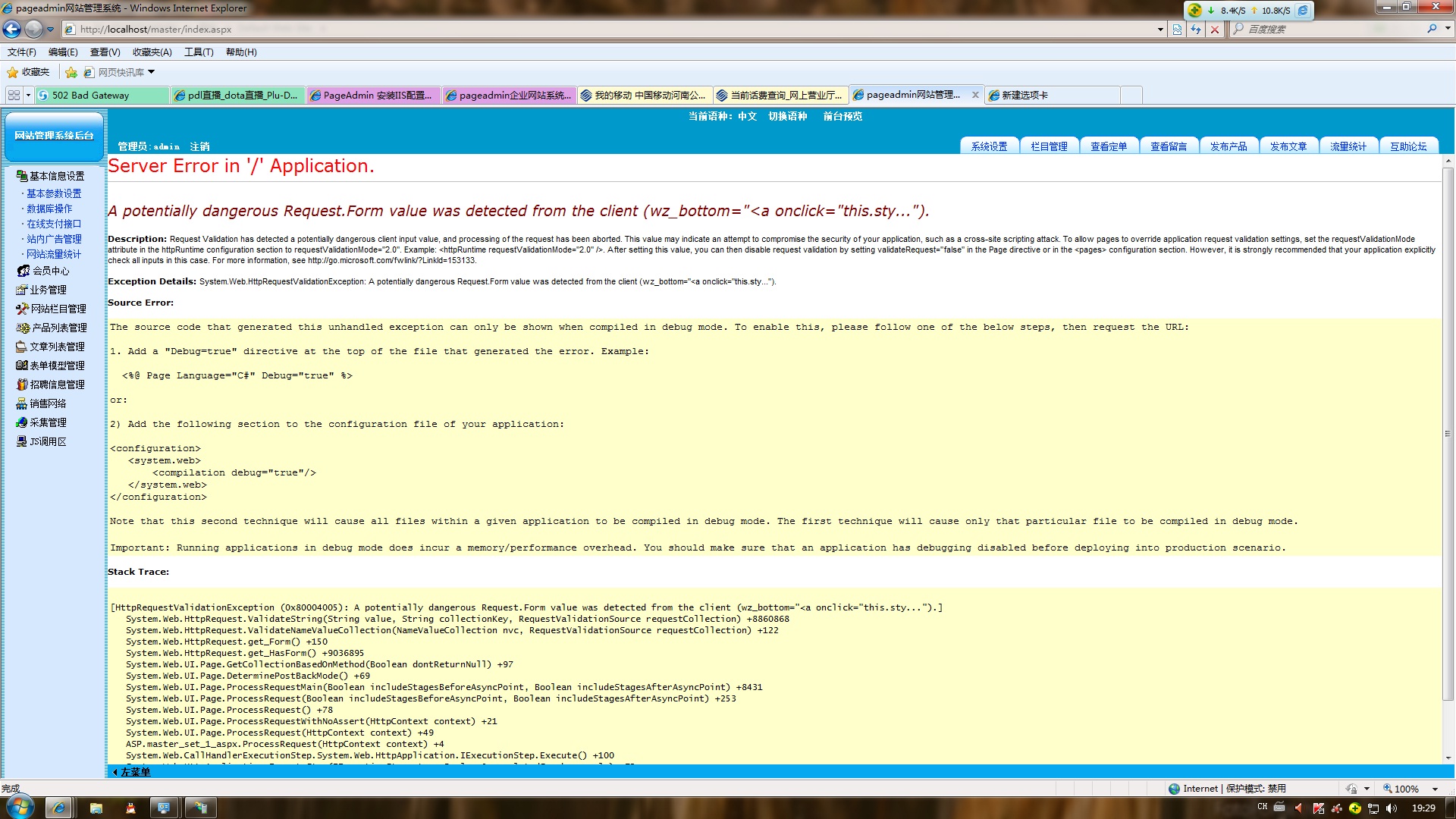Viewport: 1456px width, 819px height.
Task: Click the 系统设置 navigation button
Action: [989, 146]
